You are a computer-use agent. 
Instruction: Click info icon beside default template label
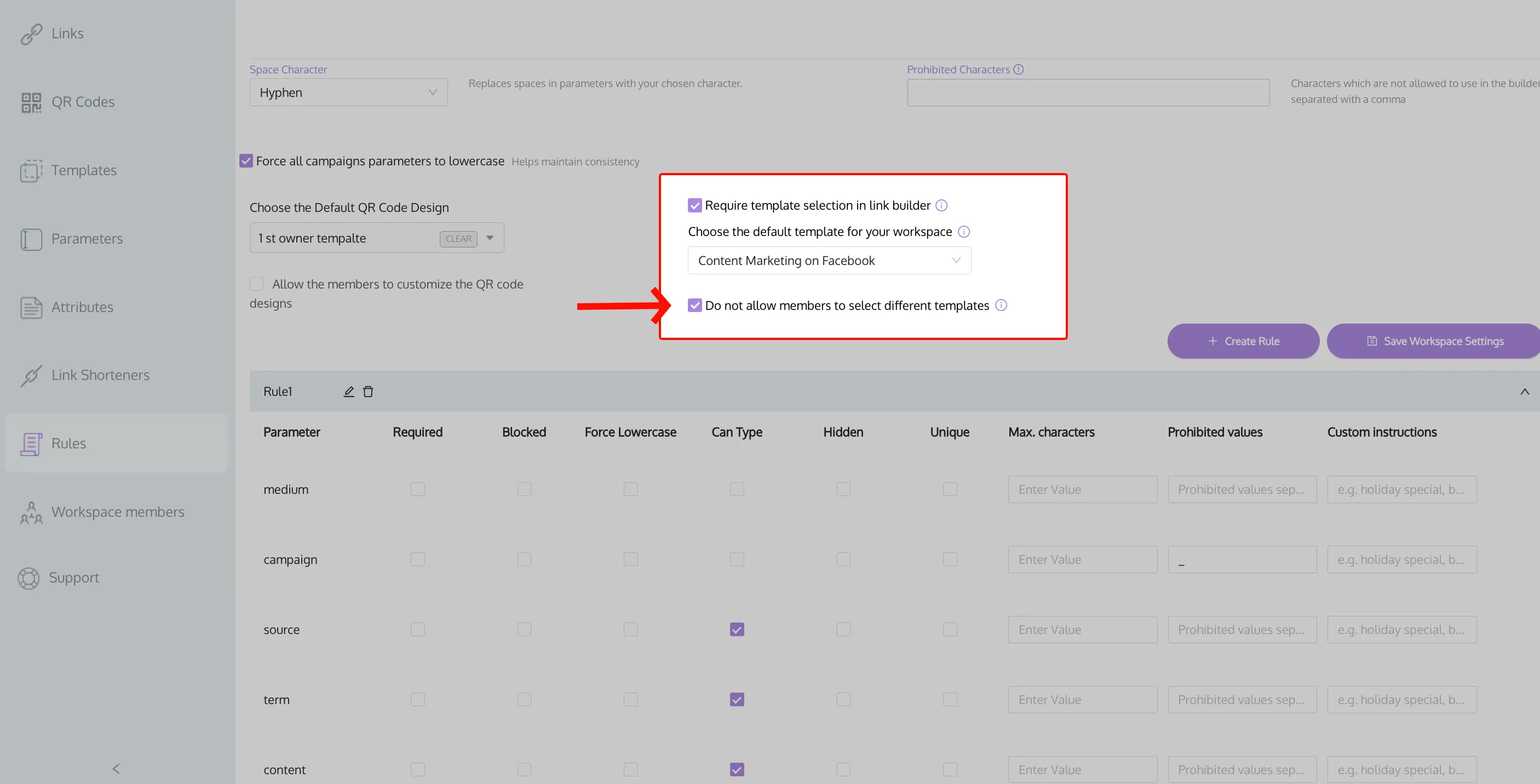click(x=964, y=232)
